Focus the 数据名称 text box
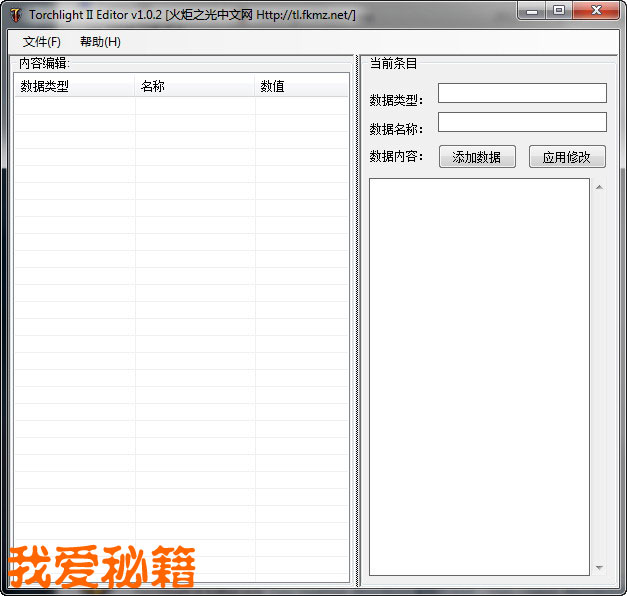 point(521,122)
